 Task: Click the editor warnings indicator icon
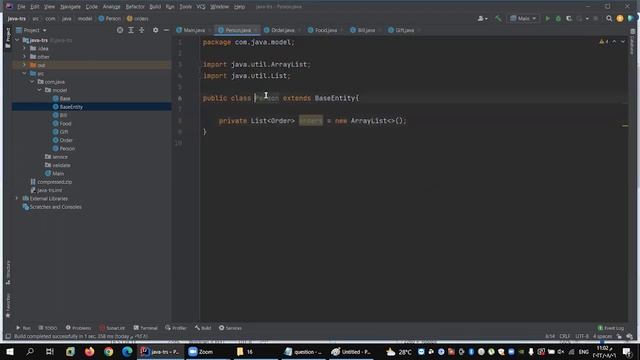604,42
